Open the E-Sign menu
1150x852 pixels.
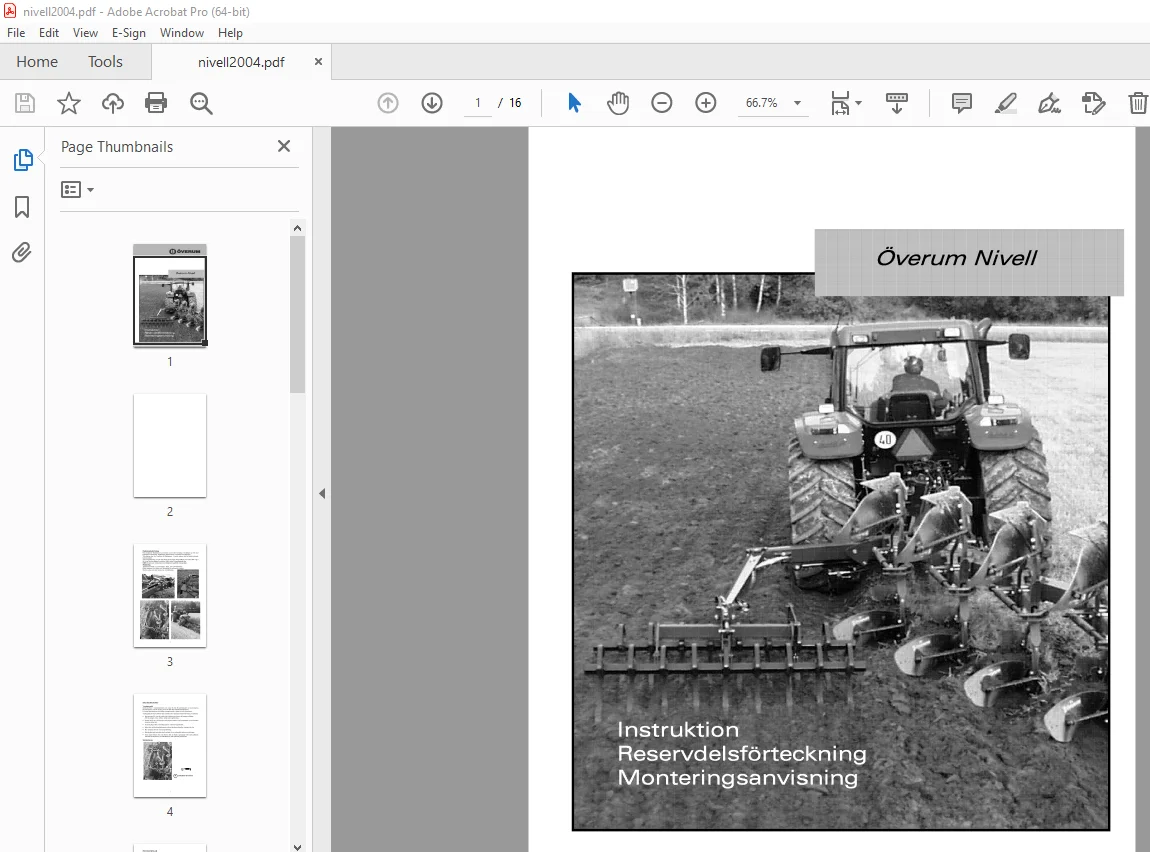(x=128, y=32)
